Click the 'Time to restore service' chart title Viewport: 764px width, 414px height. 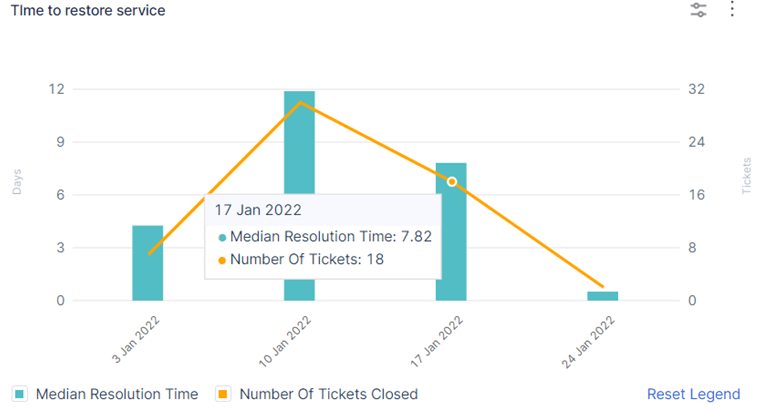click(x=88, y=10)
